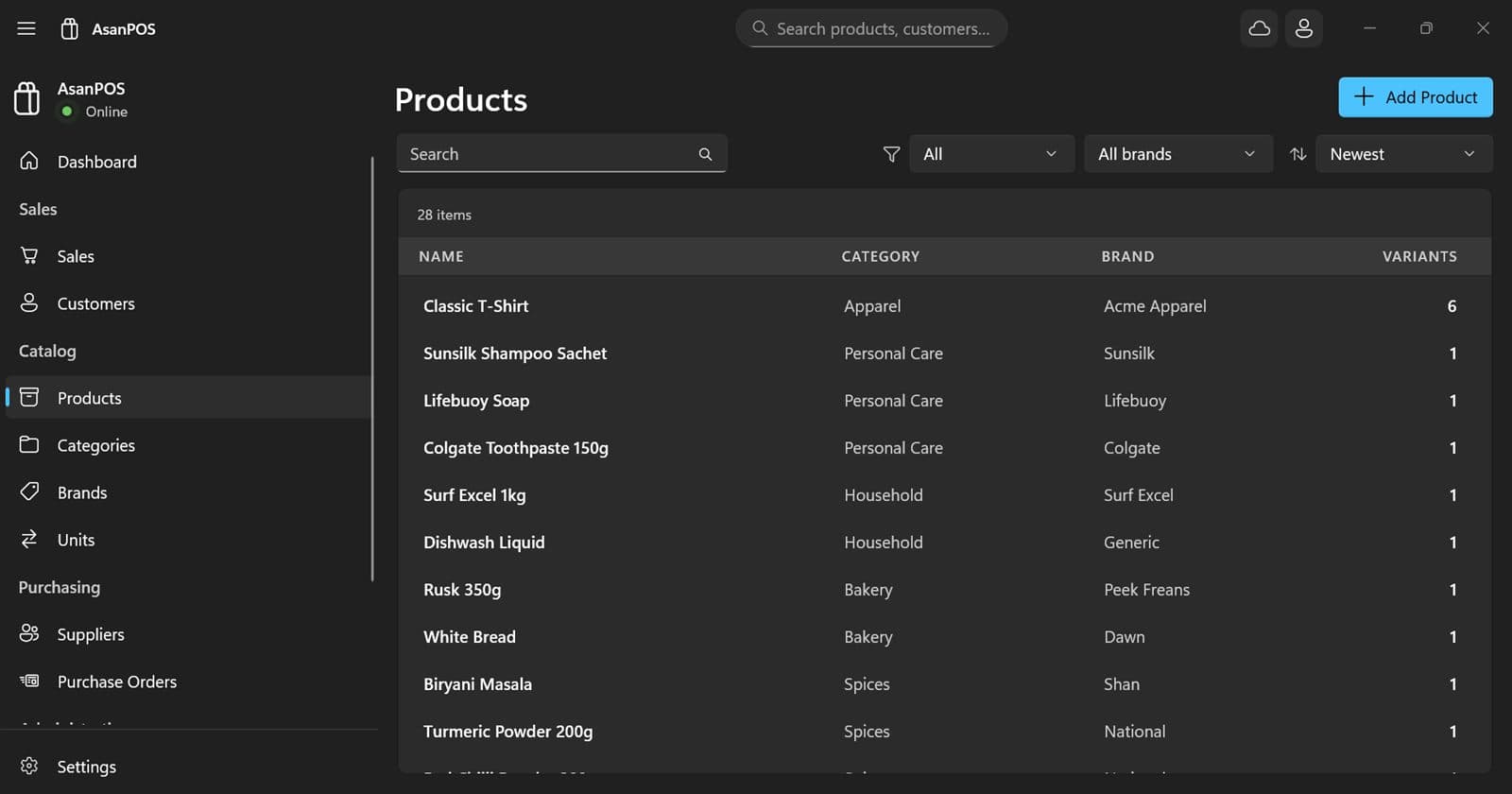
Task: Open the Customers page
Action: [x=189, y=303]
